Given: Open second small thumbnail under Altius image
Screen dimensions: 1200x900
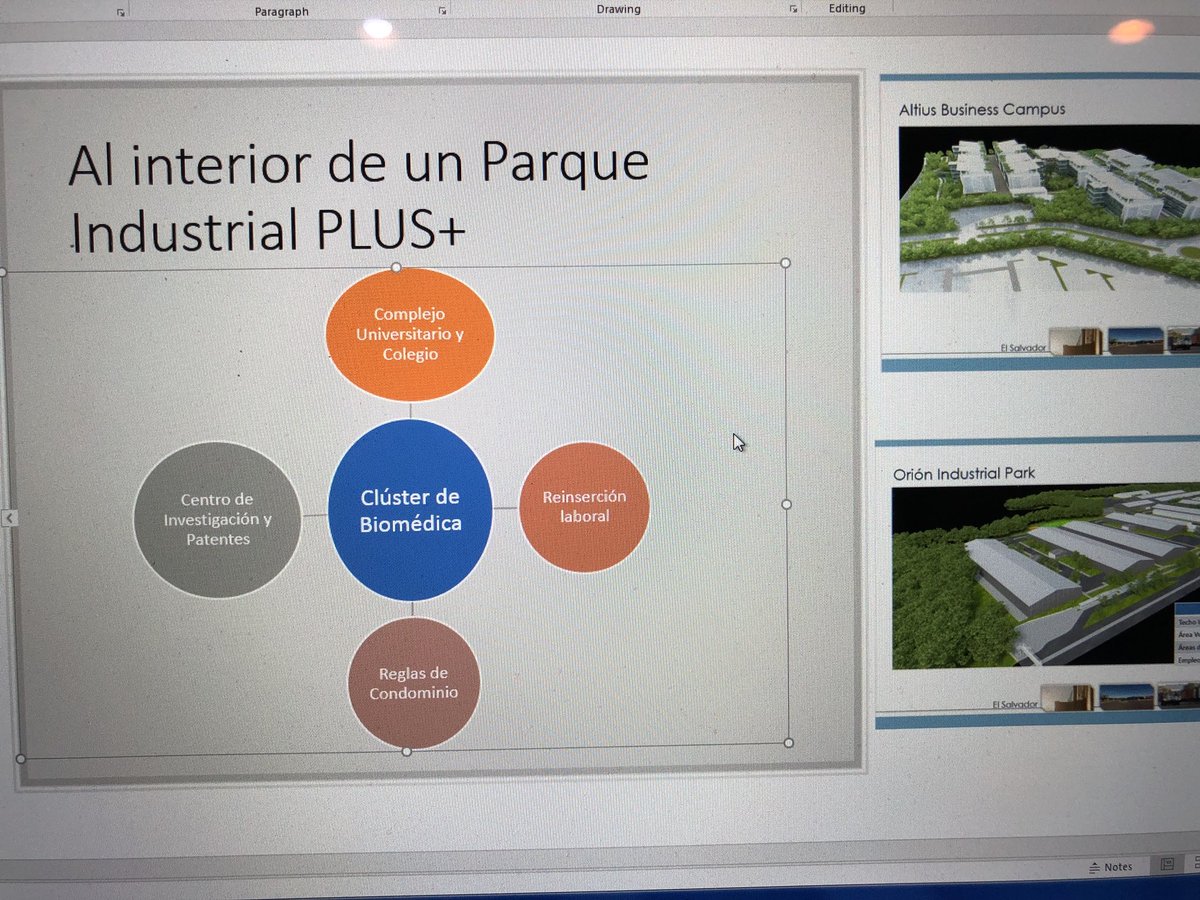Looking at the screenshot, I should (1135, 340).
